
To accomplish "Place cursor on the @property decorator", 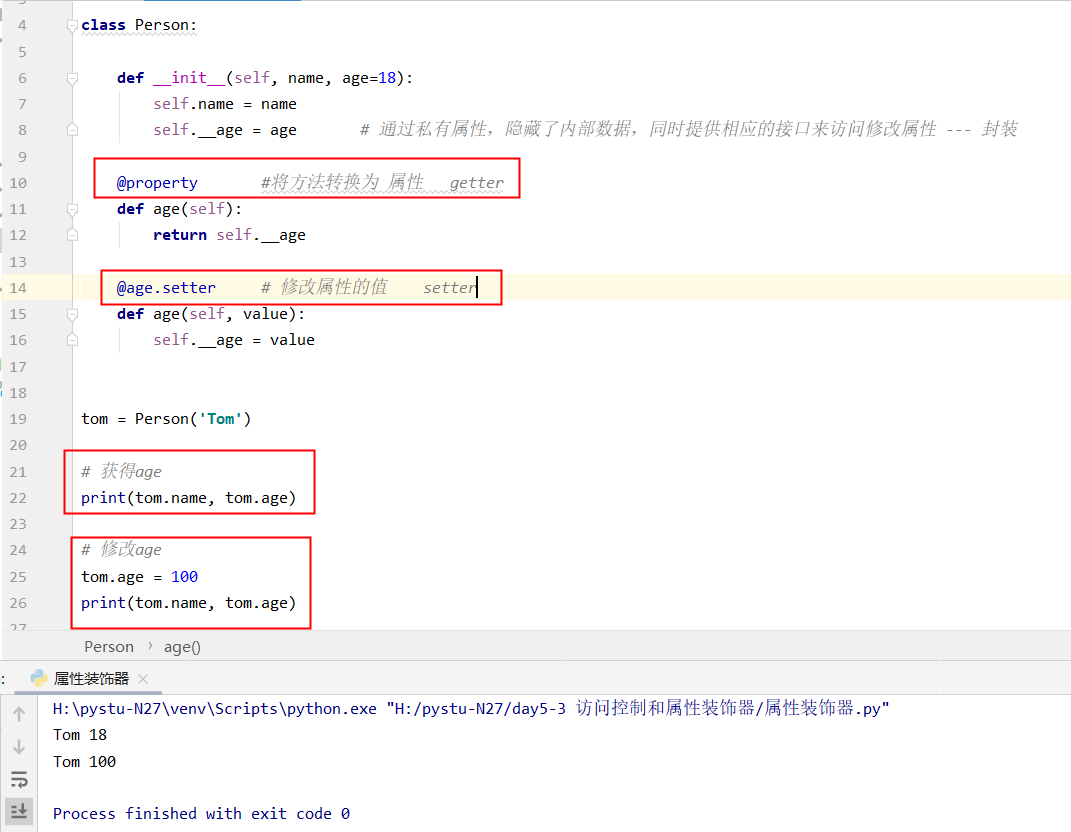I will (x=157, y=183).
